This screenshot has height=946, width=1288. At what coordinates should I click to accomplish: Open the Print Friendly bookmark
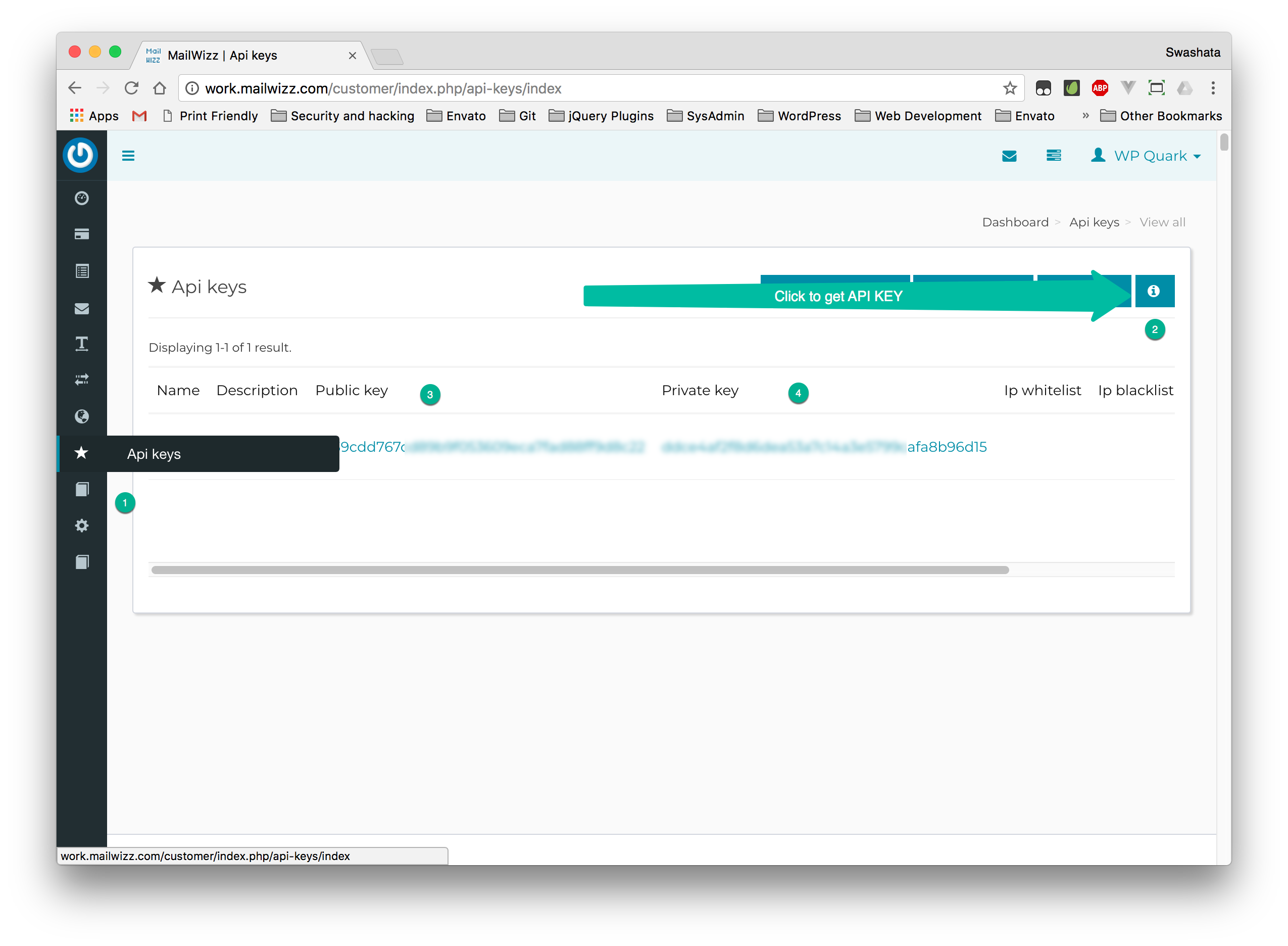211,116
